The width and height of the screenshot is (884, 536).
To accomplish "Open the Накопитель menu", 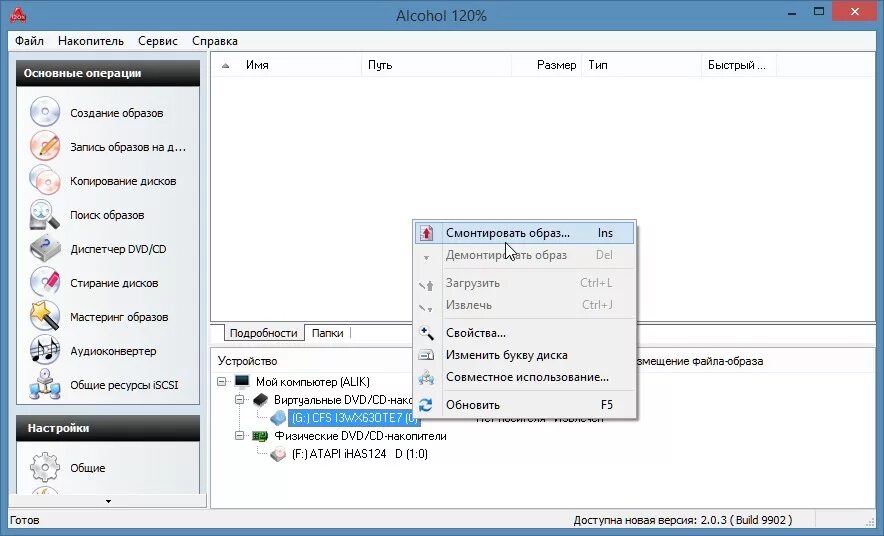I will pos(91,41).
